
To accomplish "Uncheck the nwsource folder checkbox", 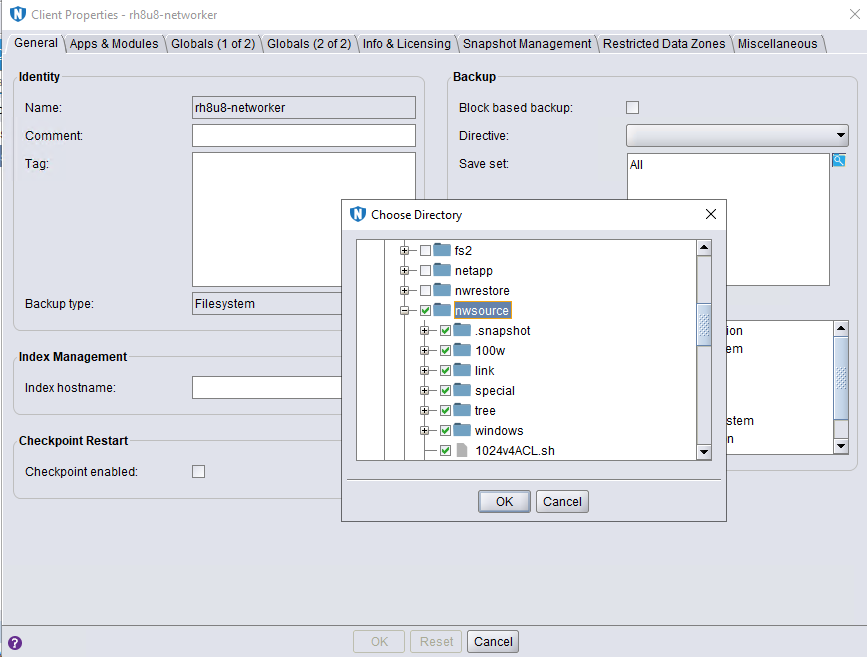I will (425, 310).
